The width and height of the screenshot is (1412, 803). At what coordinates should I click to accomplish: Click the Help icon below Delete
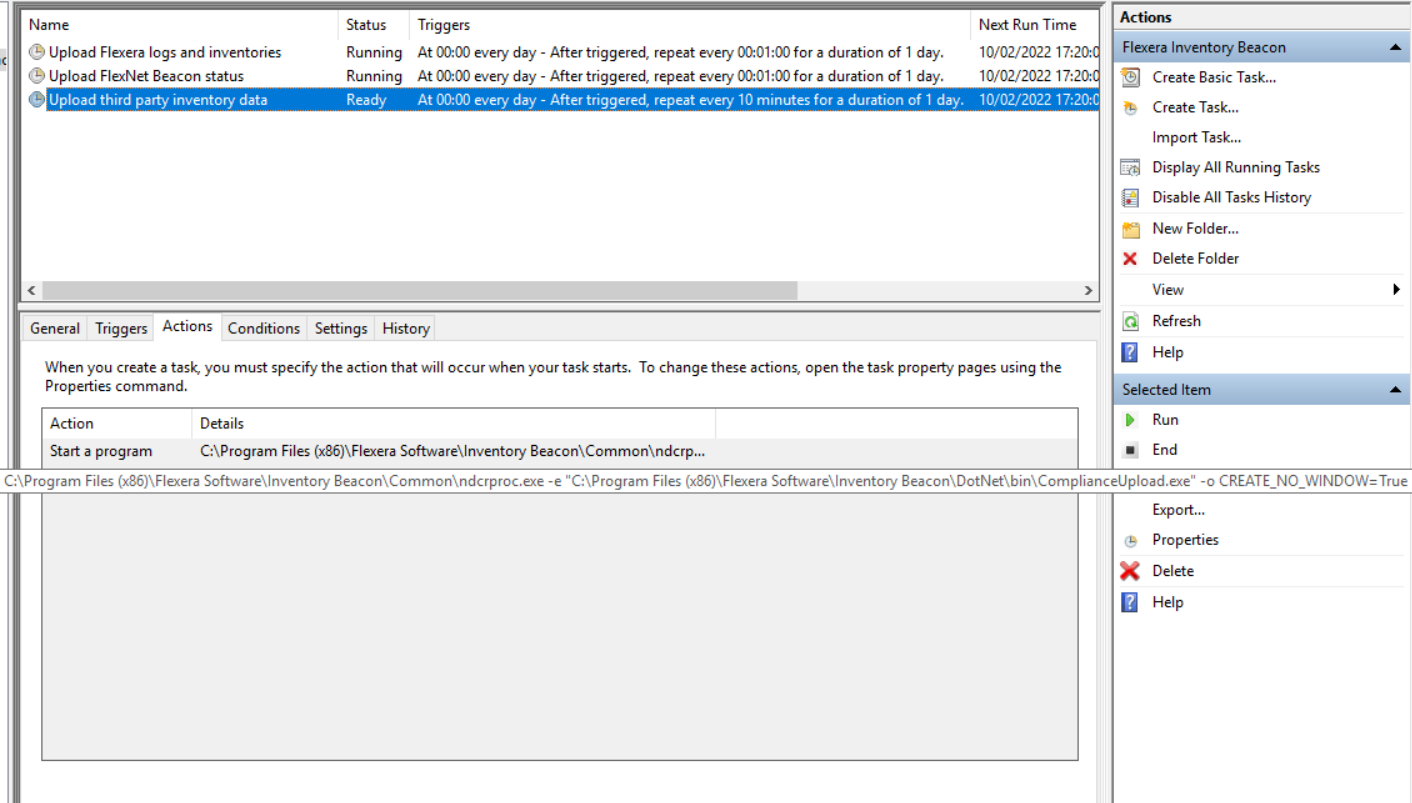(x=1130, y=602)
